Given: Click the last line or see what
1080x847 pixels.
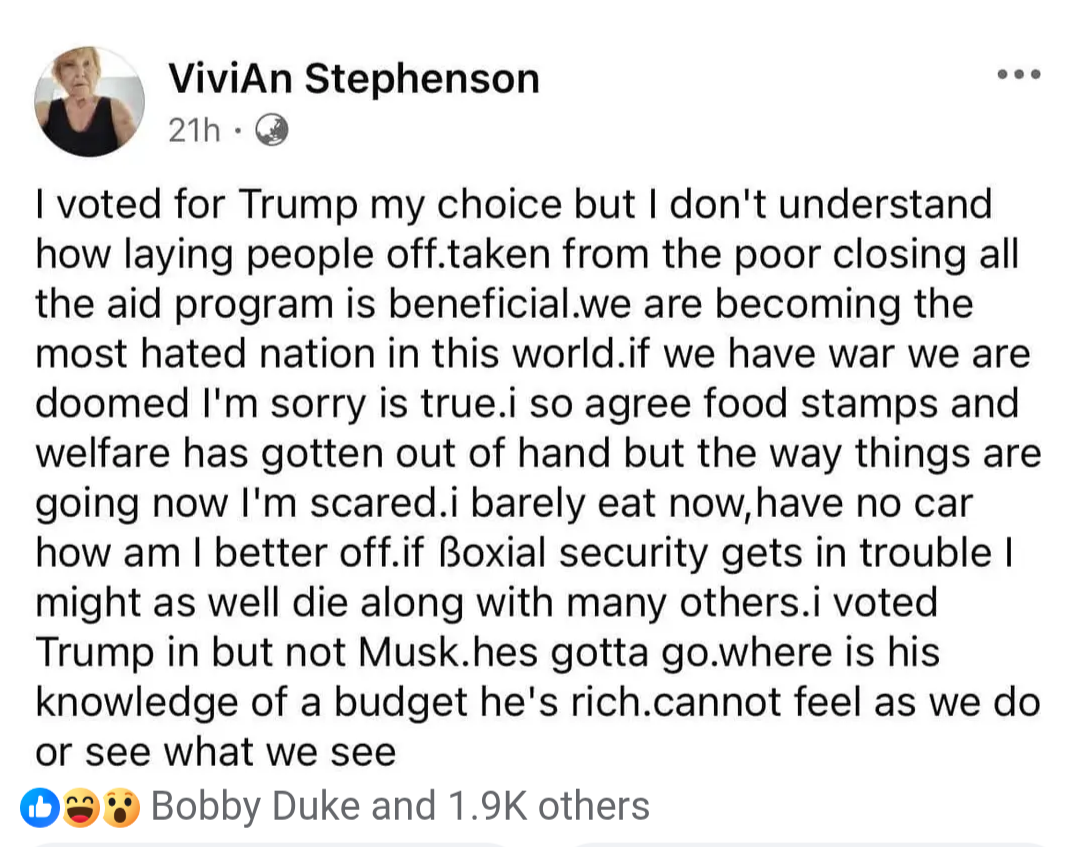Looking at the screenshot, I should [x=216, y=752].
